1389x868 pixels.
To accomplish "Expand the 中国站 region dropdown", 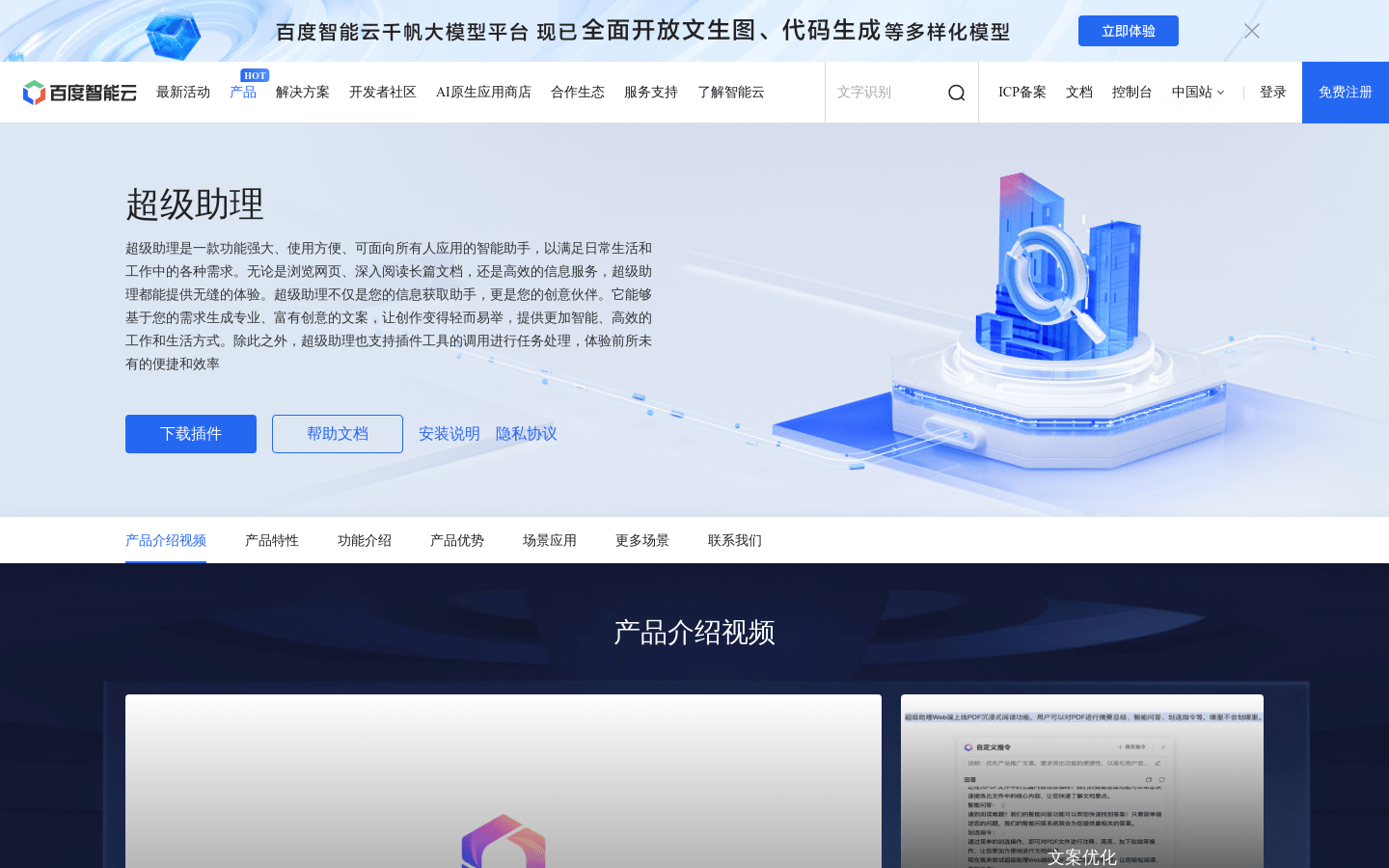I will click(1198, 93).
